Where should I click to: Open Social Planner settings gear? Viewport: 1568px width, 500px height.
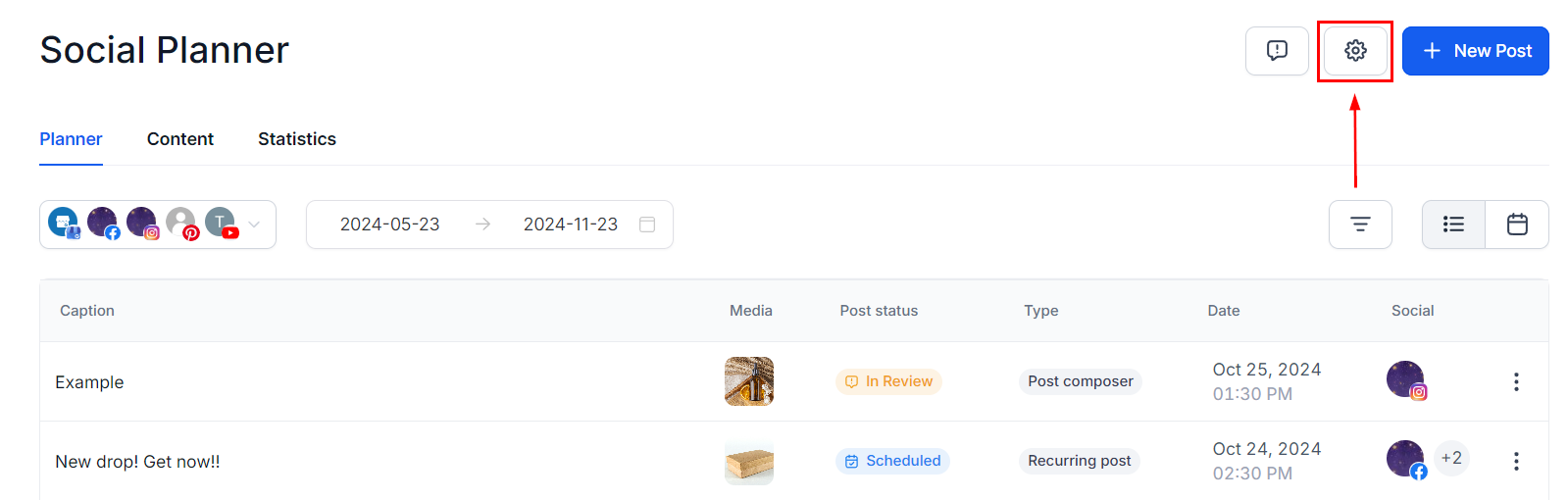1355,51
